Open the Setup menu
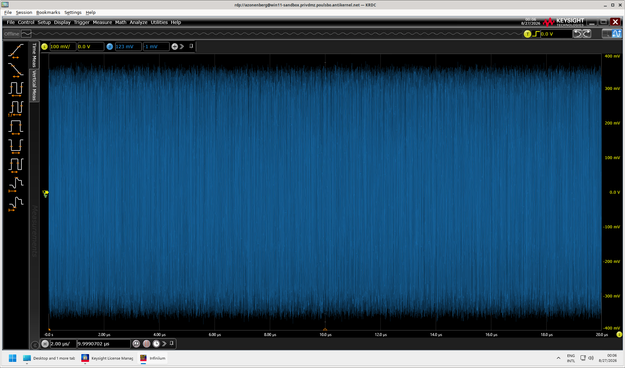This screenshot has width=625, height=368. pyautogui.click(x=44, y=22)
